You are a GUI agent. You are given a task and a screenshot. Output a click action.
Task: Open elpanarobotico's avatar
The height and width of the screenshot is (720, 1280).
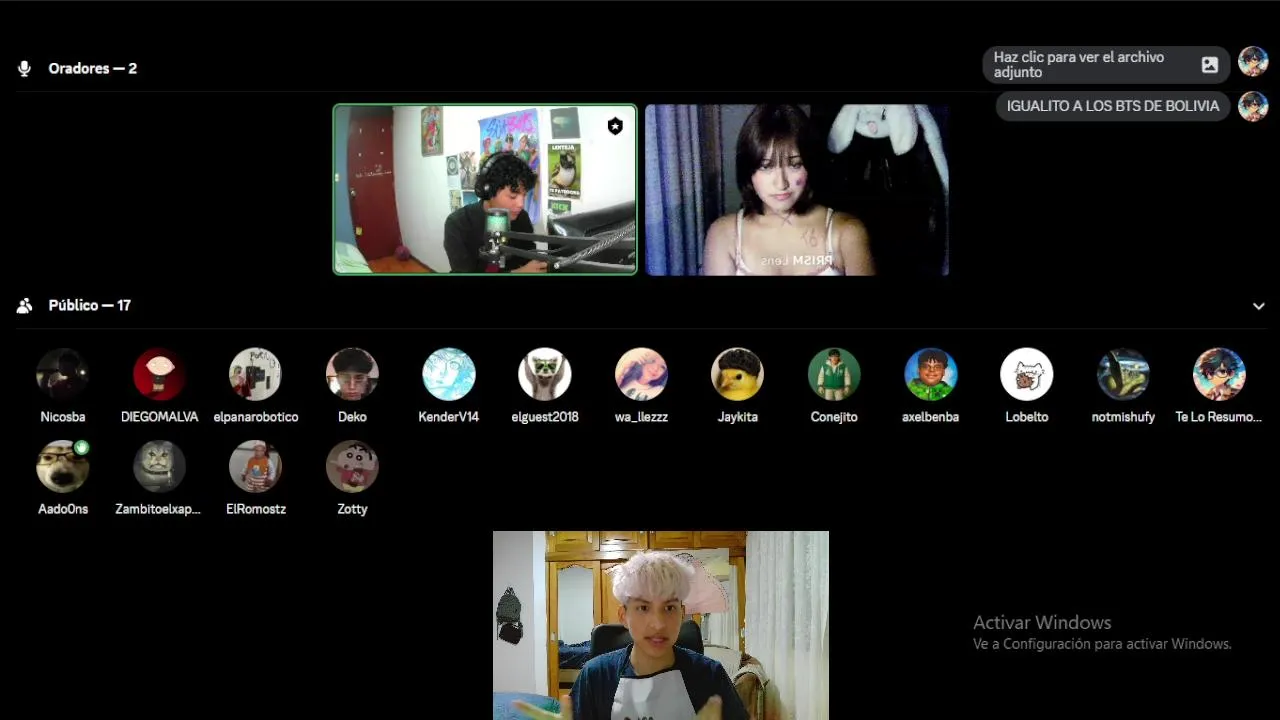pyautogui.click(x=255, y=374)
